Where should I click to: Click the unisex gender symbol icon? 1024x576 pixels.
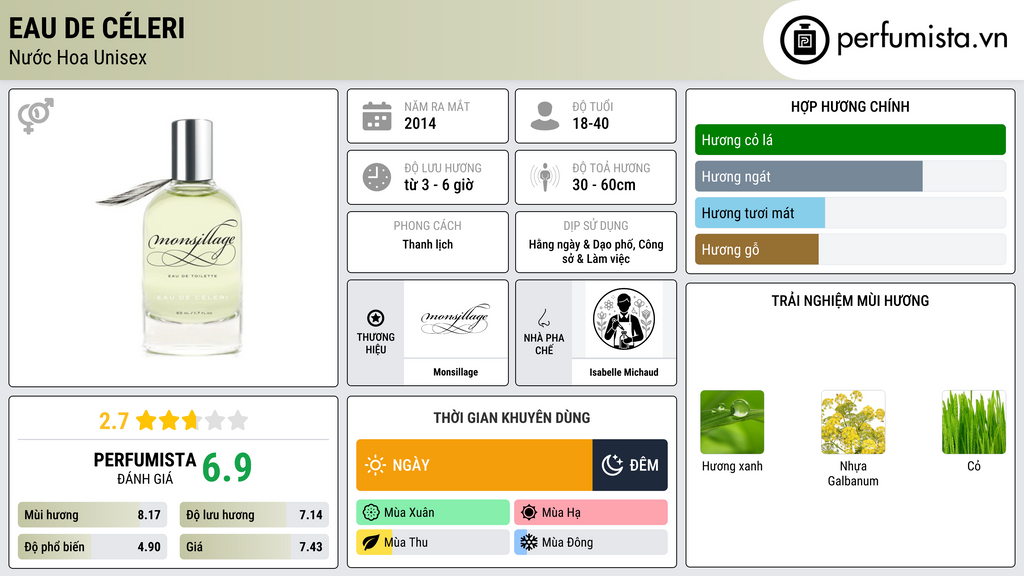click(x=36, y=115)
